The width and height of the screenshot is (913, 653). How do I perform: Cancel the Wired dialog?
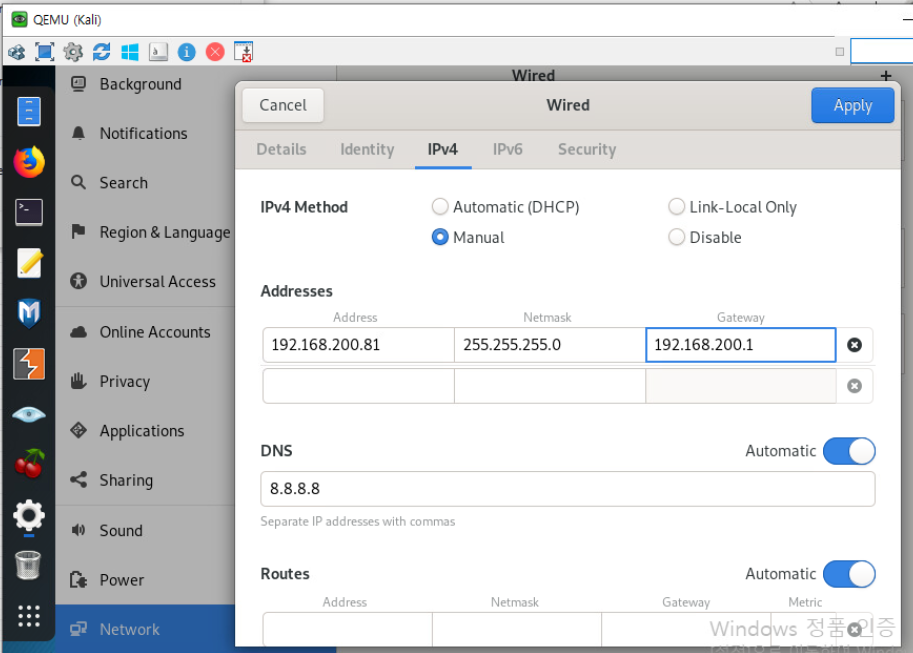[x=283, y=105]
